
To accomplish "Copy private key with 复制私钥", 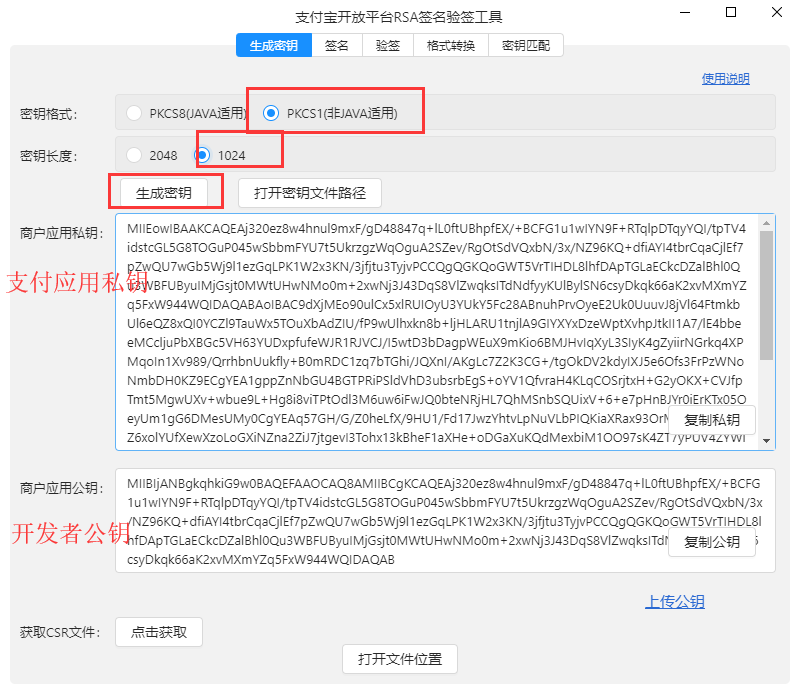I will tap(712, 420).
